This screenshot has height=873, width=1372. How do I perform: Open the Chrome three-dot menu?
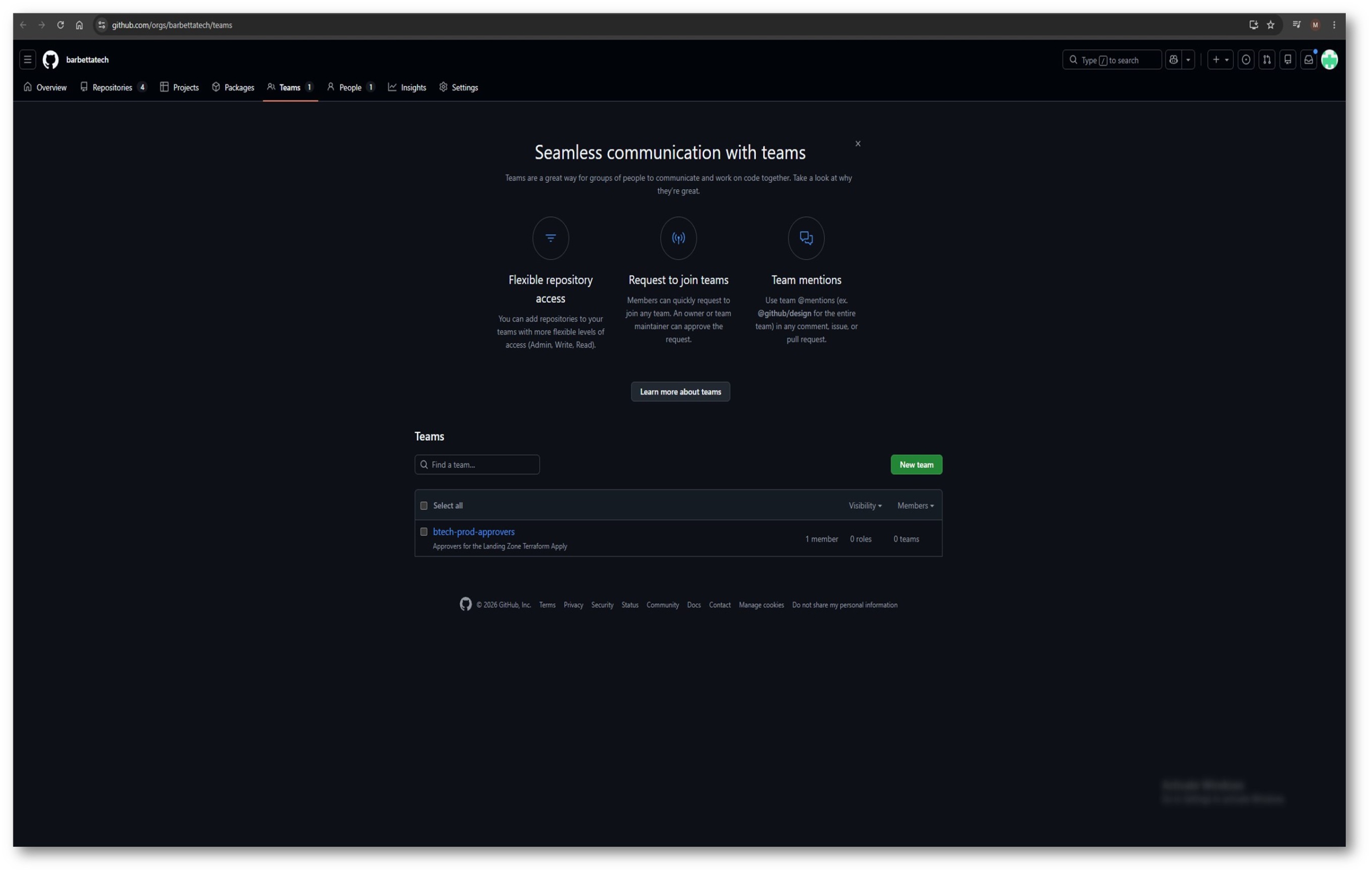(1334, 25)
